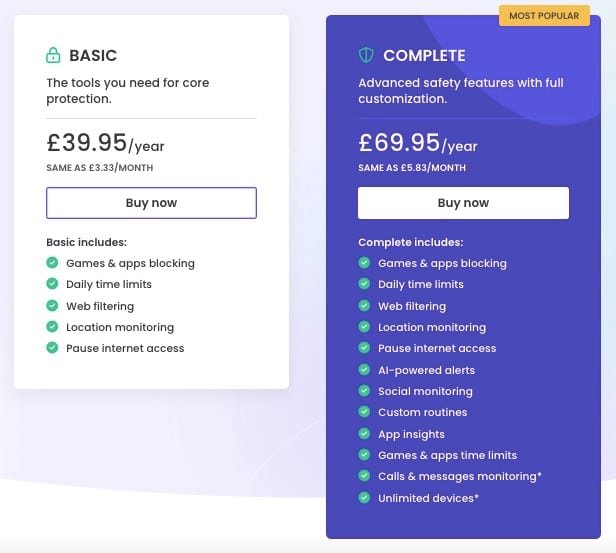Screen dimensions: 616x553
Task: Click checkmark beside Basic Location monitoring
Action: (52, 327)
